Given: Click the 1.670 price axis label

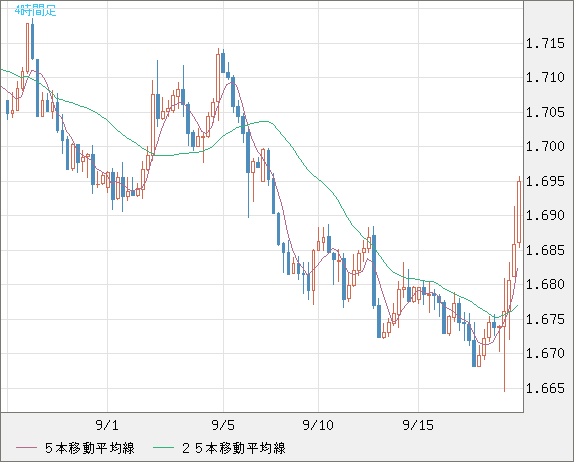Looking at the screenshot, I should [x=545, y=353].
